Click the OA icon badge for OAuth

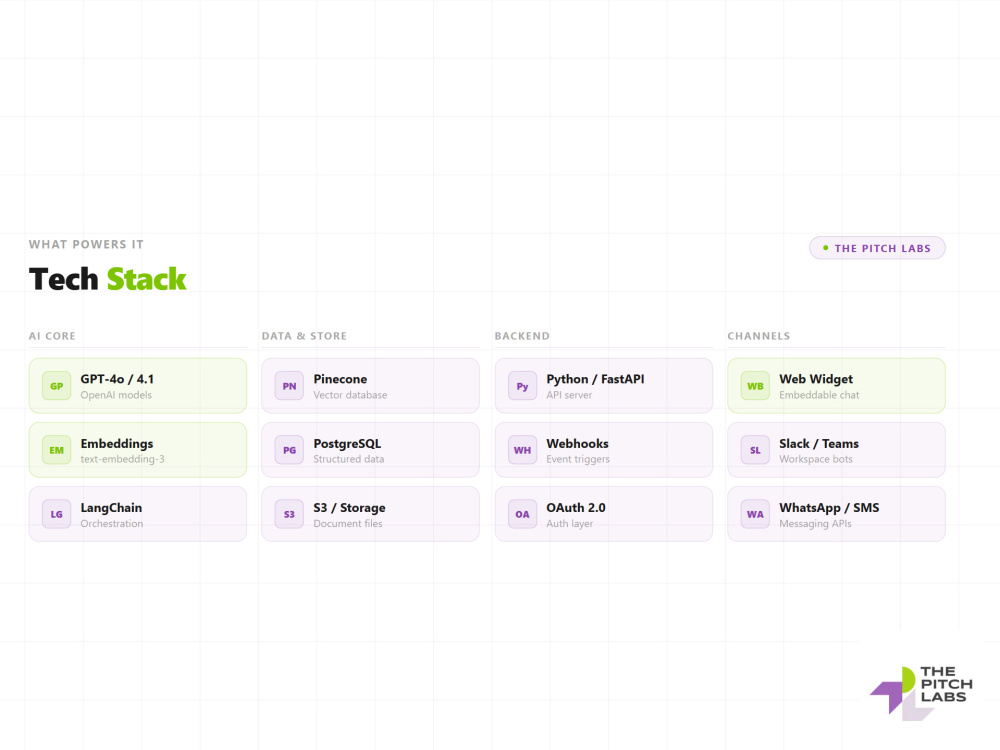pyautogui.click(x=522, y=514)
